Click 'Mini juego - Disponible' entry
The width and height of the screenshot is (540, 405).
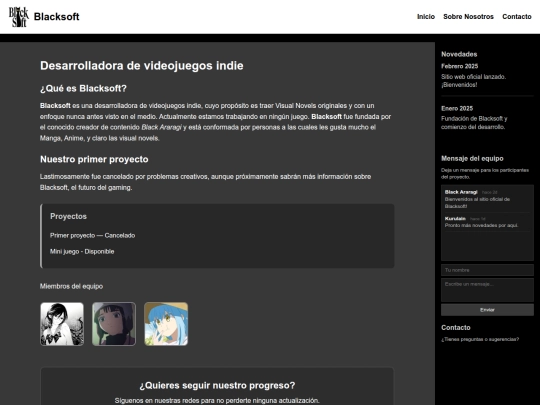pos(82,251)
